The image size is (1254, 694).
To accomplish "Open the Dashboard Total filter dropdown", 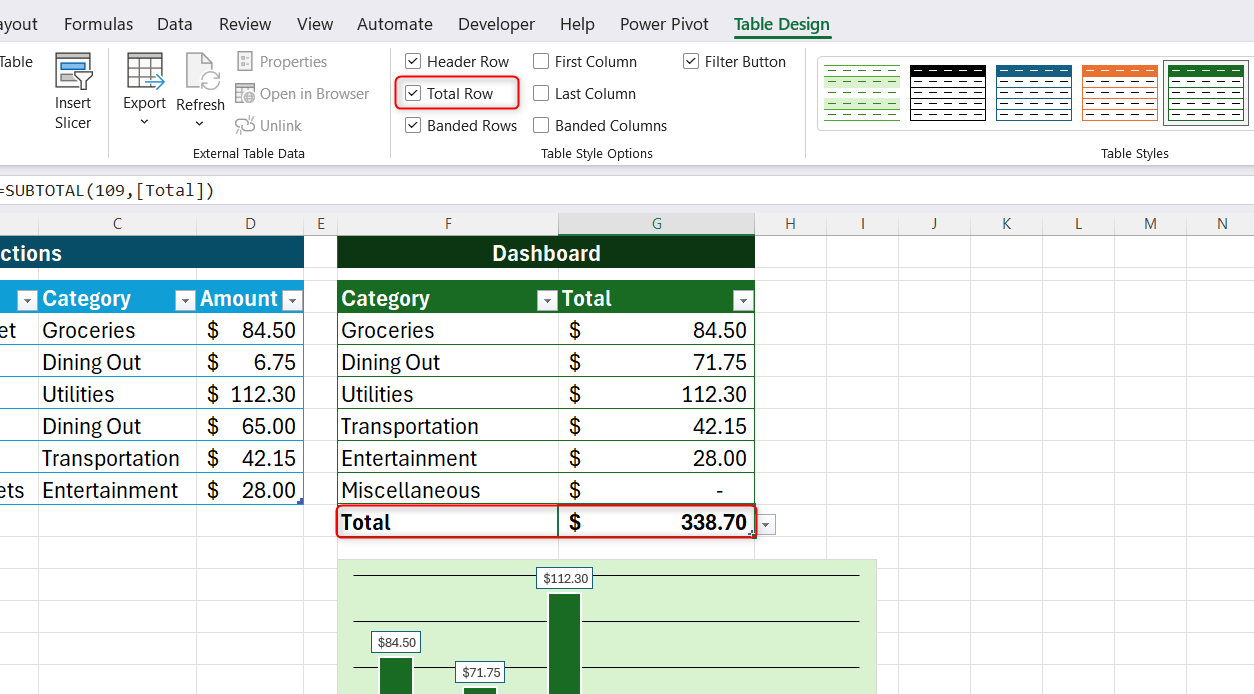I will [x=743, y=300].
